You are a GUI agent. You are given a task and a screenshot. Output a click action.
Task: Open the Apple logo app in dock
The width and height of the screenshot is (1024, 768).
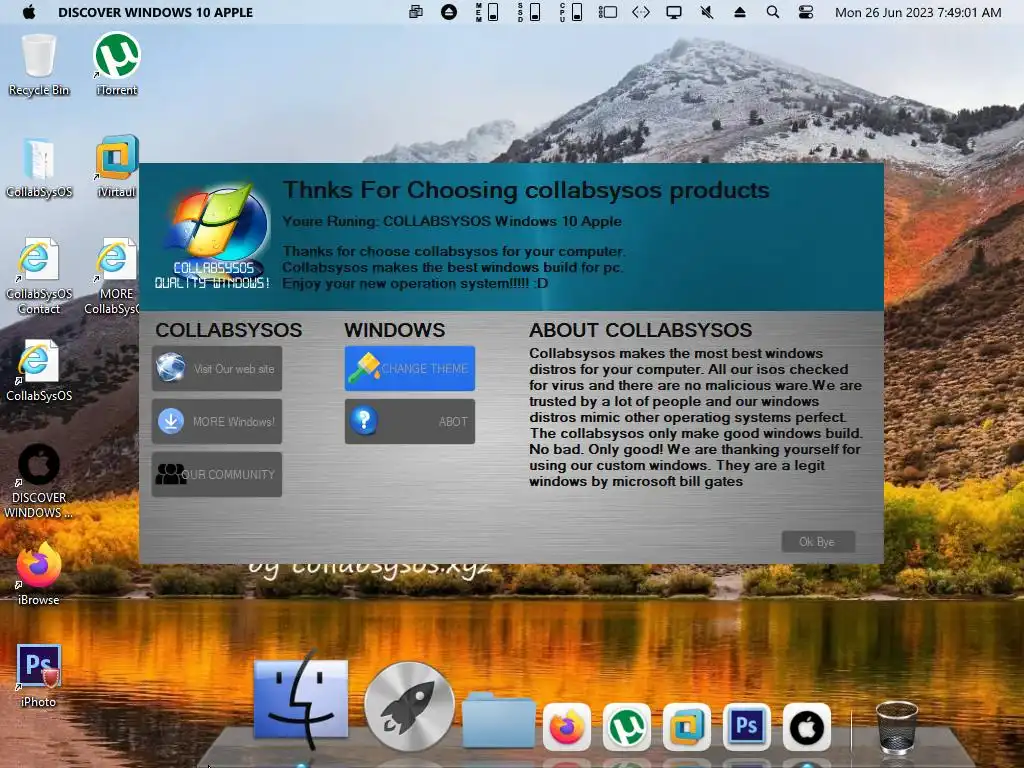coord(807,726)
